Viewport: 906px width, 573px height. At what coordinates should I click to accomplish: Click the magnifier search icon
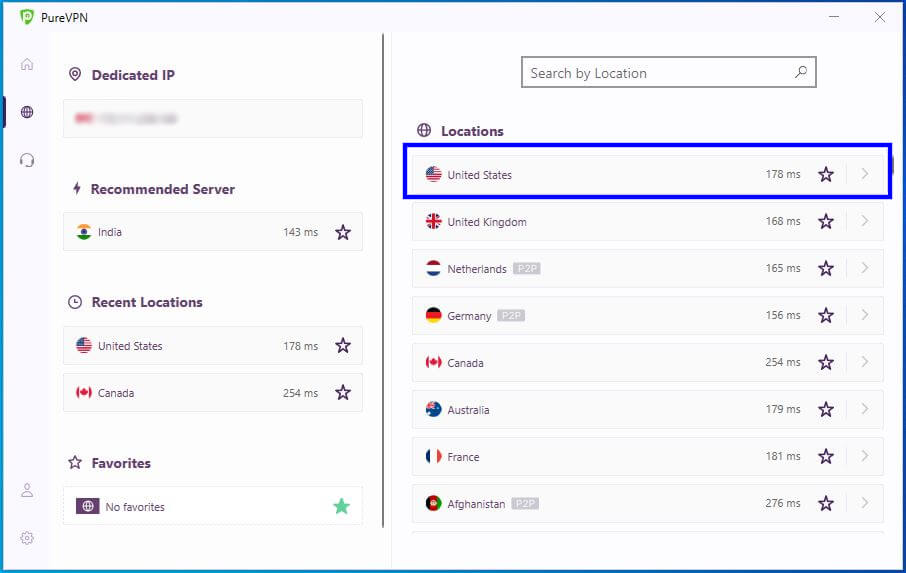[801, 72]
